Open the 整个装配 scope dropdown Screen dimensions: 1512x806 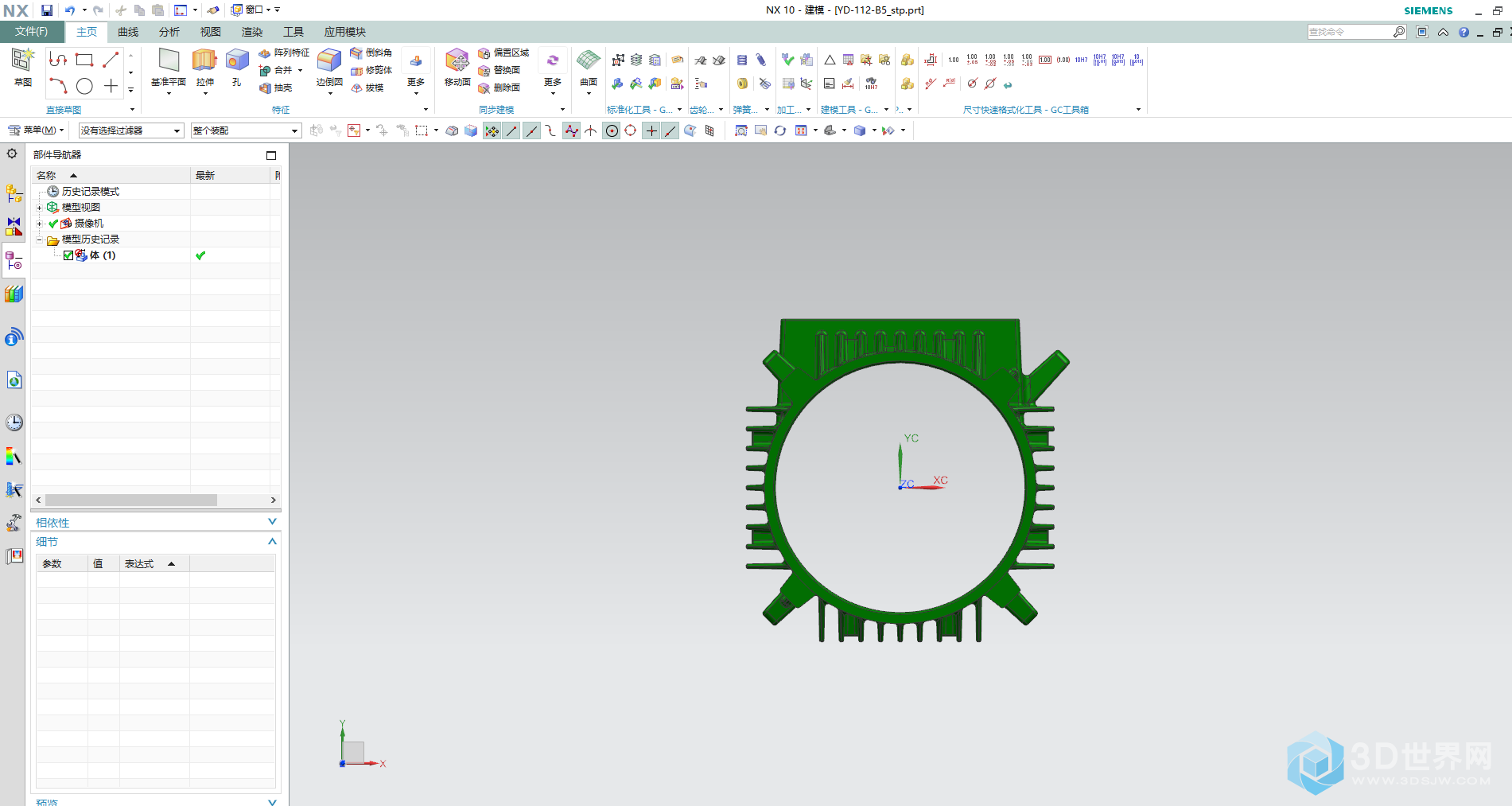pyautogui.click(x=246, y=130)
